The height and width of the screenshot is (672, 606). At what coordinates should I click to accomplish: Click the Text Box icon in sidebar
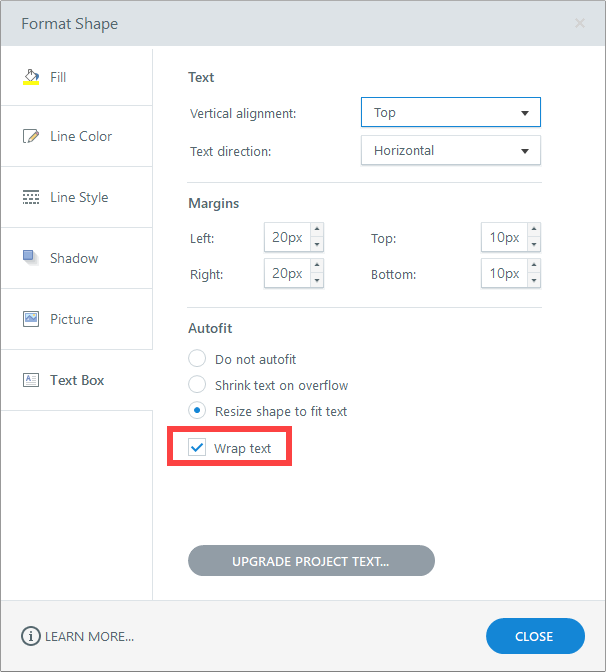coord(31,380)
